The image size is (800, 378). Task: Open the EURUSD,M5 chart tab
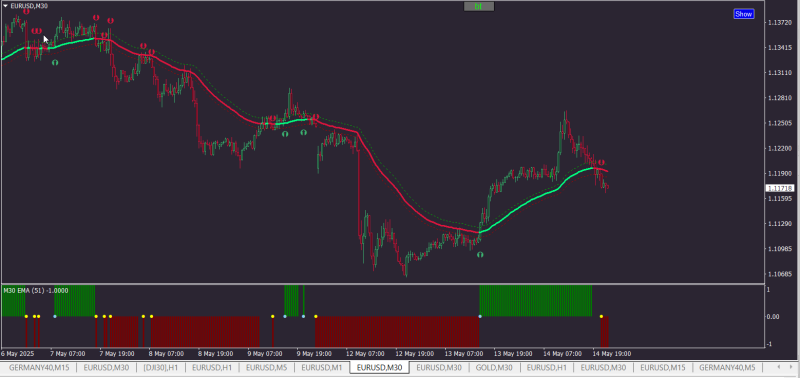click(266, 367)
